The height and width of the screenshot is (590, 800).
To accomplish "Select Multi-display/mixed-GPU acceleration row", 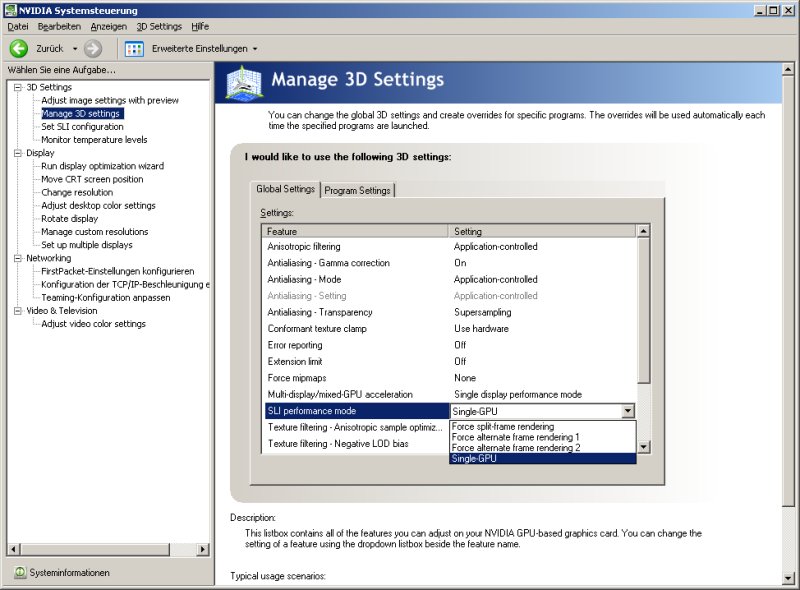I will (x=449, y=395).
